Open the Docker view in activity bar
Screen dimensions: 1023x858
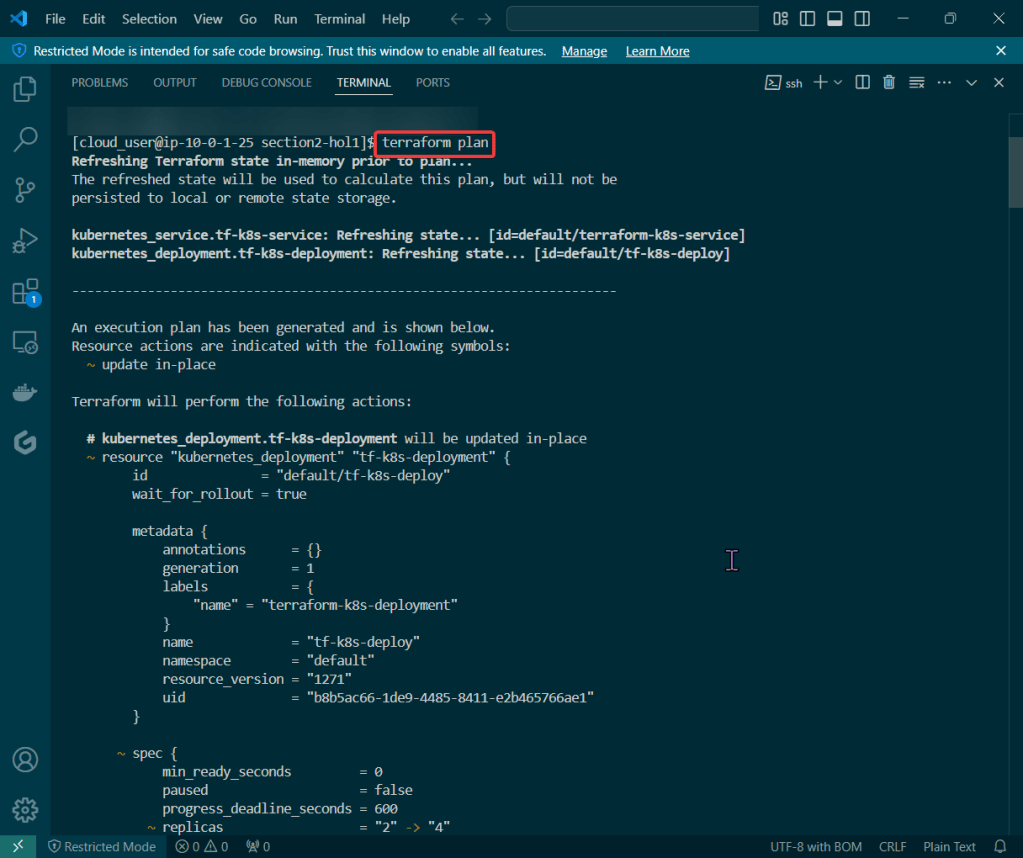(x=25, y=392)
